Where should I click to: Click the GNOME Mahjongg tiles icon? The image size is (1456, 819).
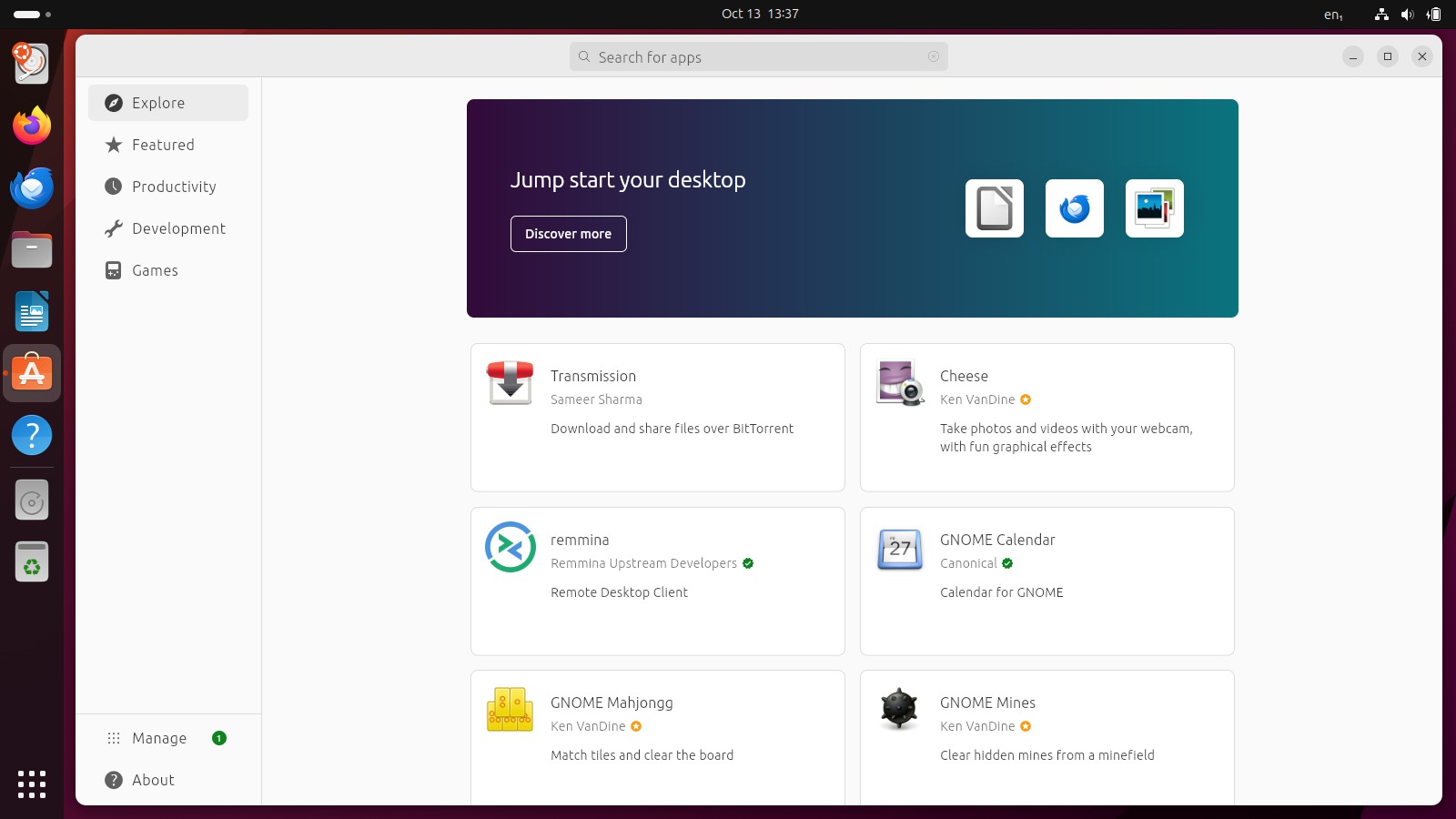[x=511, y=710]
